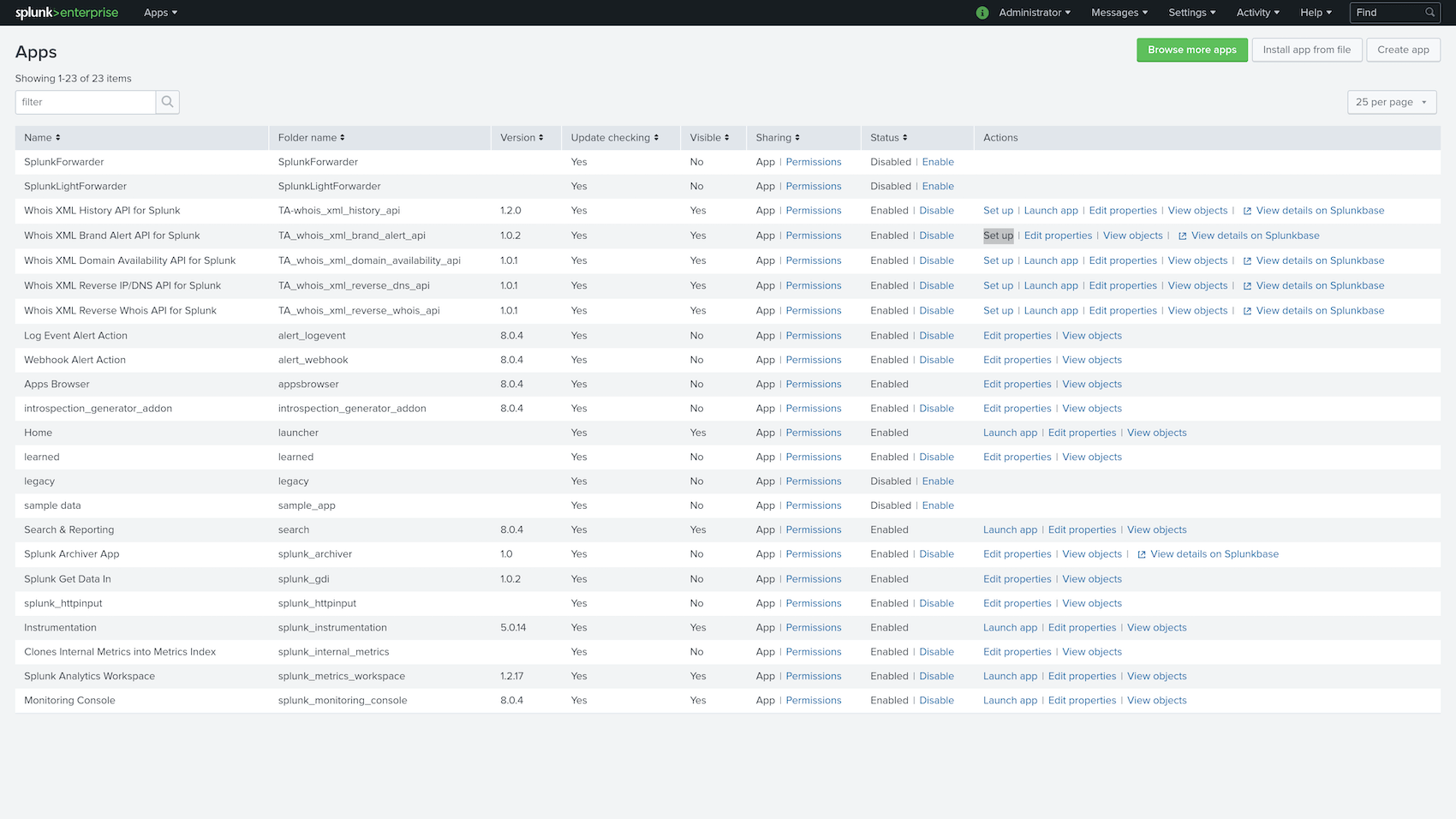The height and width of the screenshot is (819, 1456).
Task: Disable the Whois XML History API app
Action: pyautogui.click(x=936, y=211)
